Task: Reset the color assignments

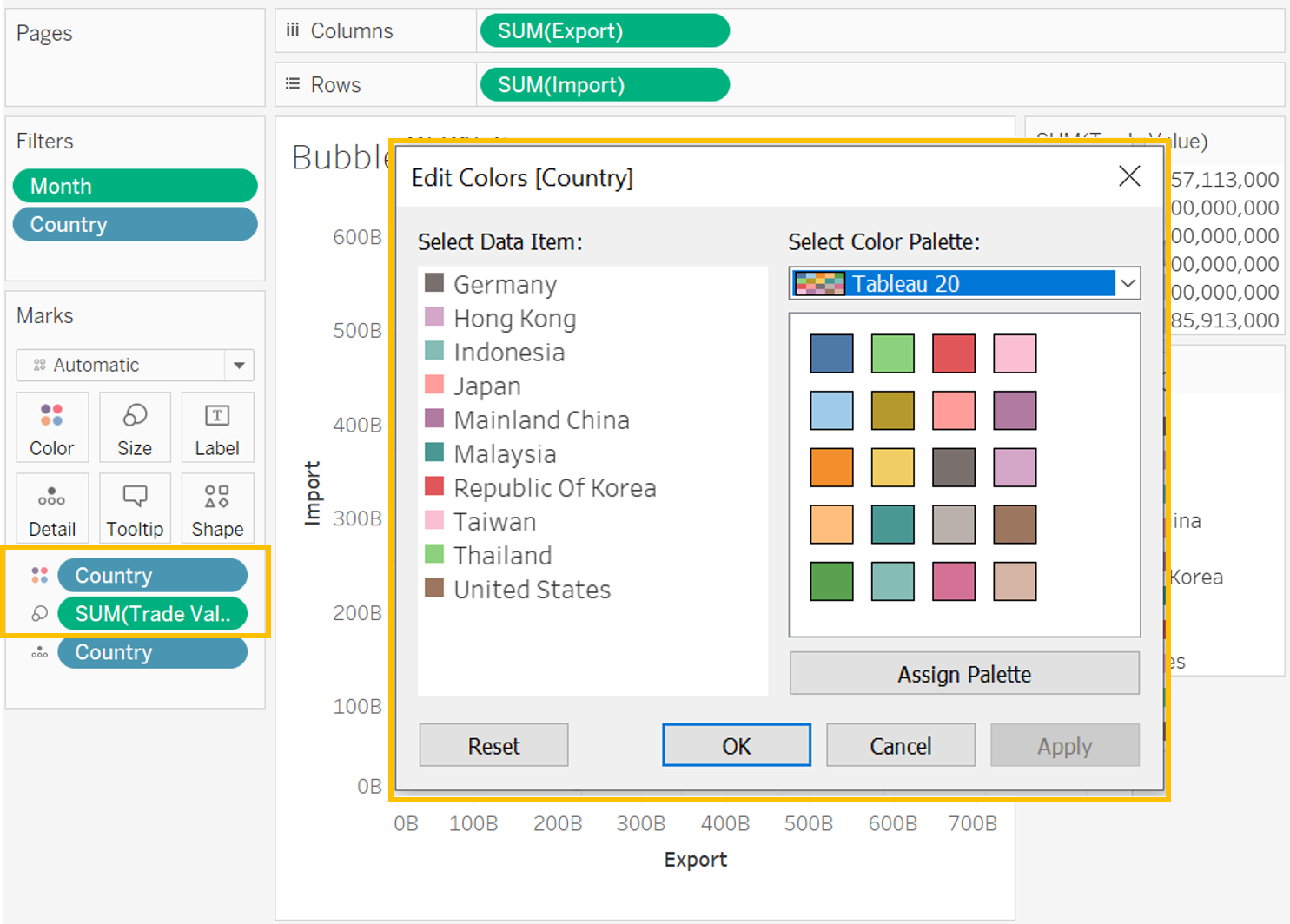Action: 493,746
